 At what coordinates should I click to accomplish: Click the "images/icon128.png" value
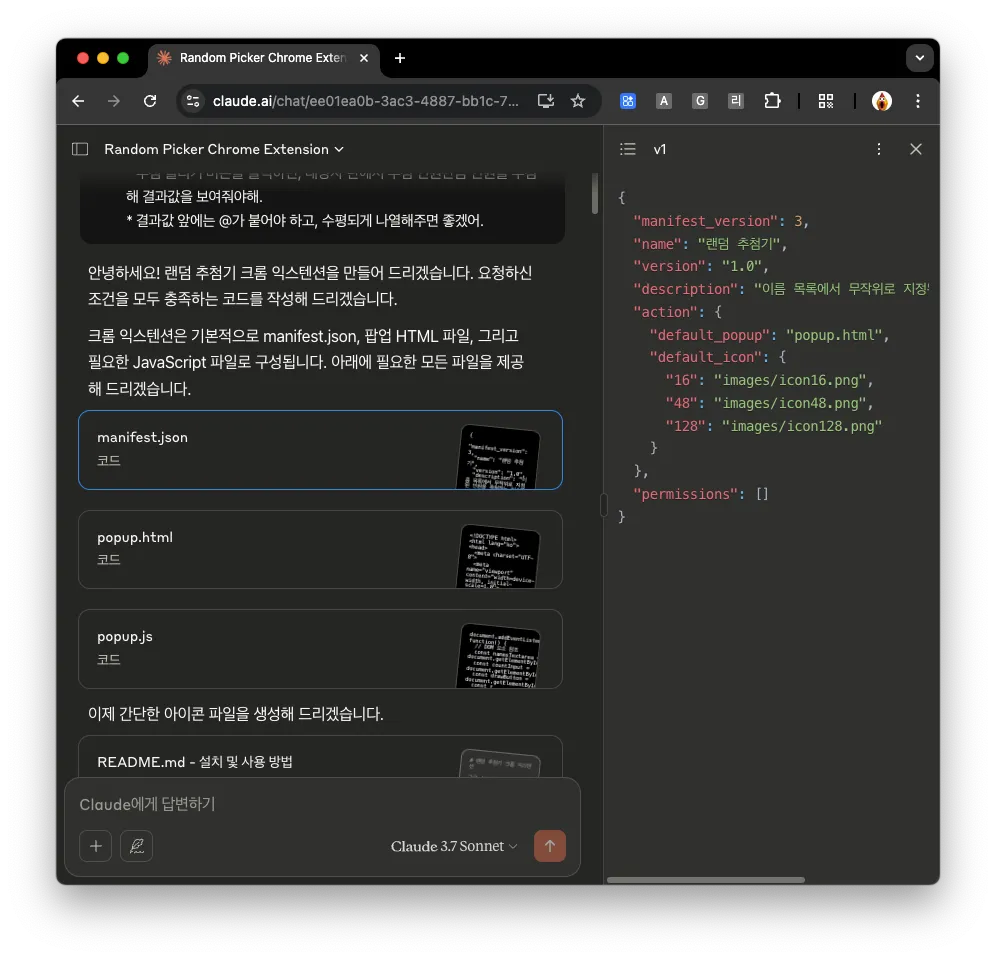click(x=802, y=426)
